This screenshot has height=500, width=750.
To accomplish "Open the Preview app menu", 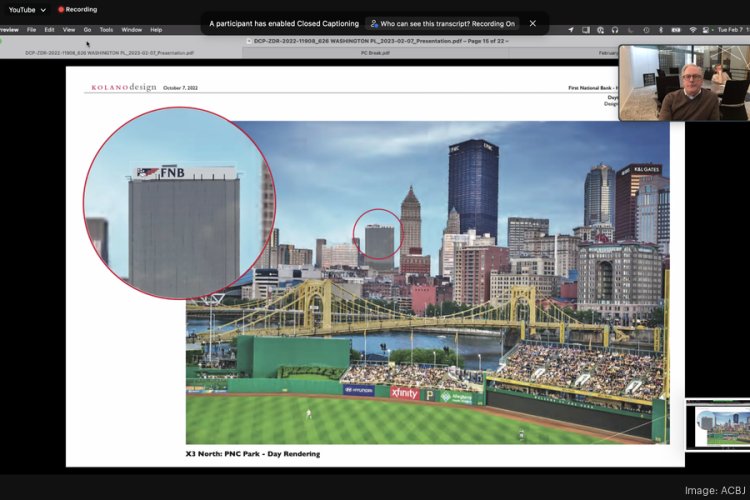I will pyautogui.click(x=9, y=30).
